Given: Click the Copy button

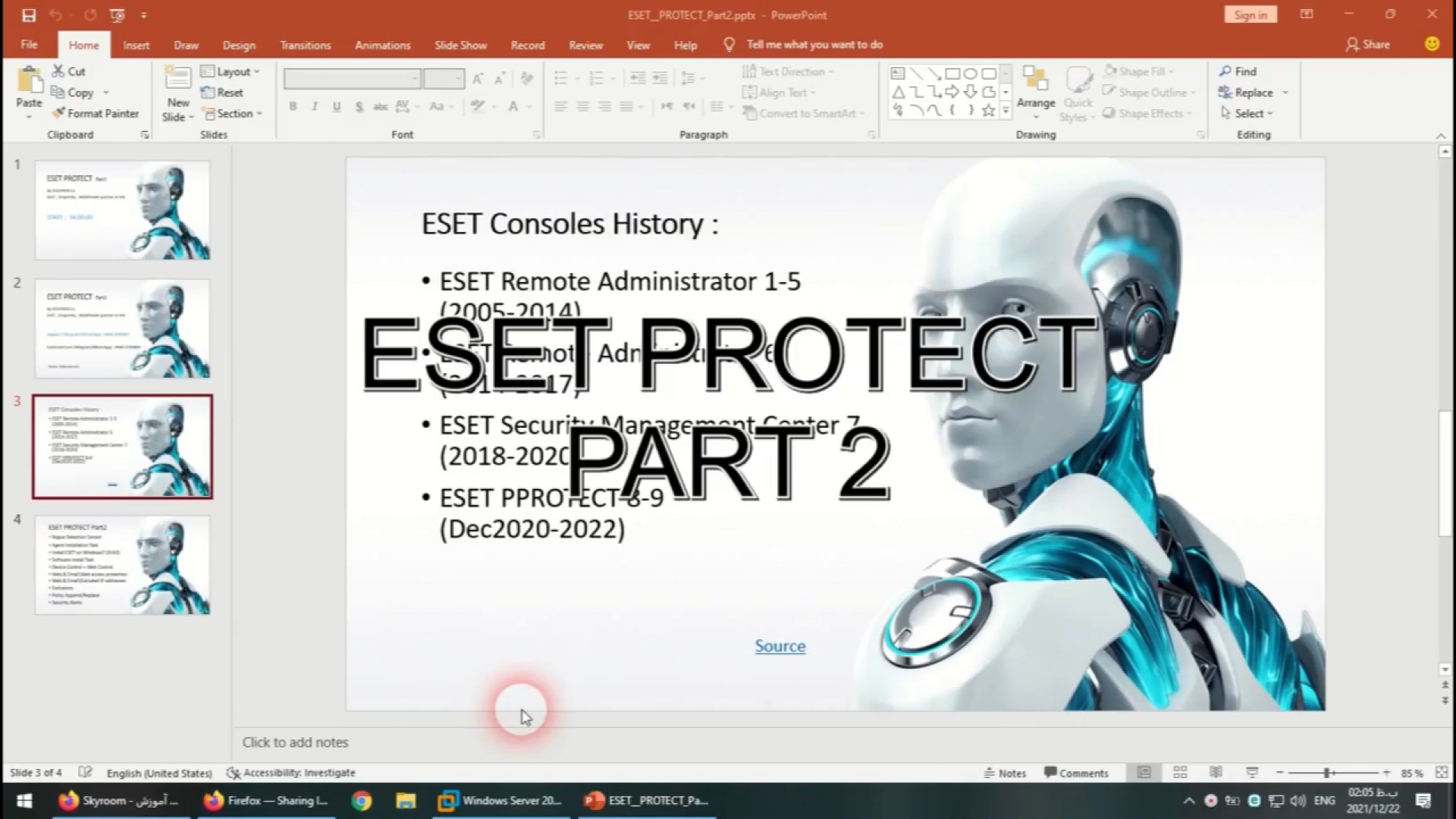Looking at the screenshot, I should point(73,93).
